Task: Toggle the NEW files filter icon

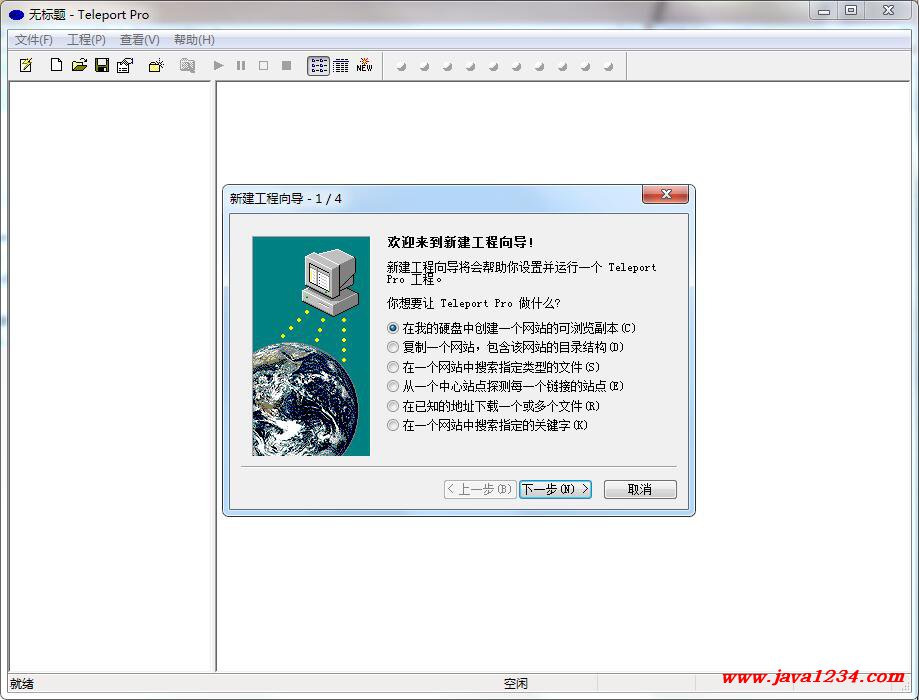Action: 364,65
